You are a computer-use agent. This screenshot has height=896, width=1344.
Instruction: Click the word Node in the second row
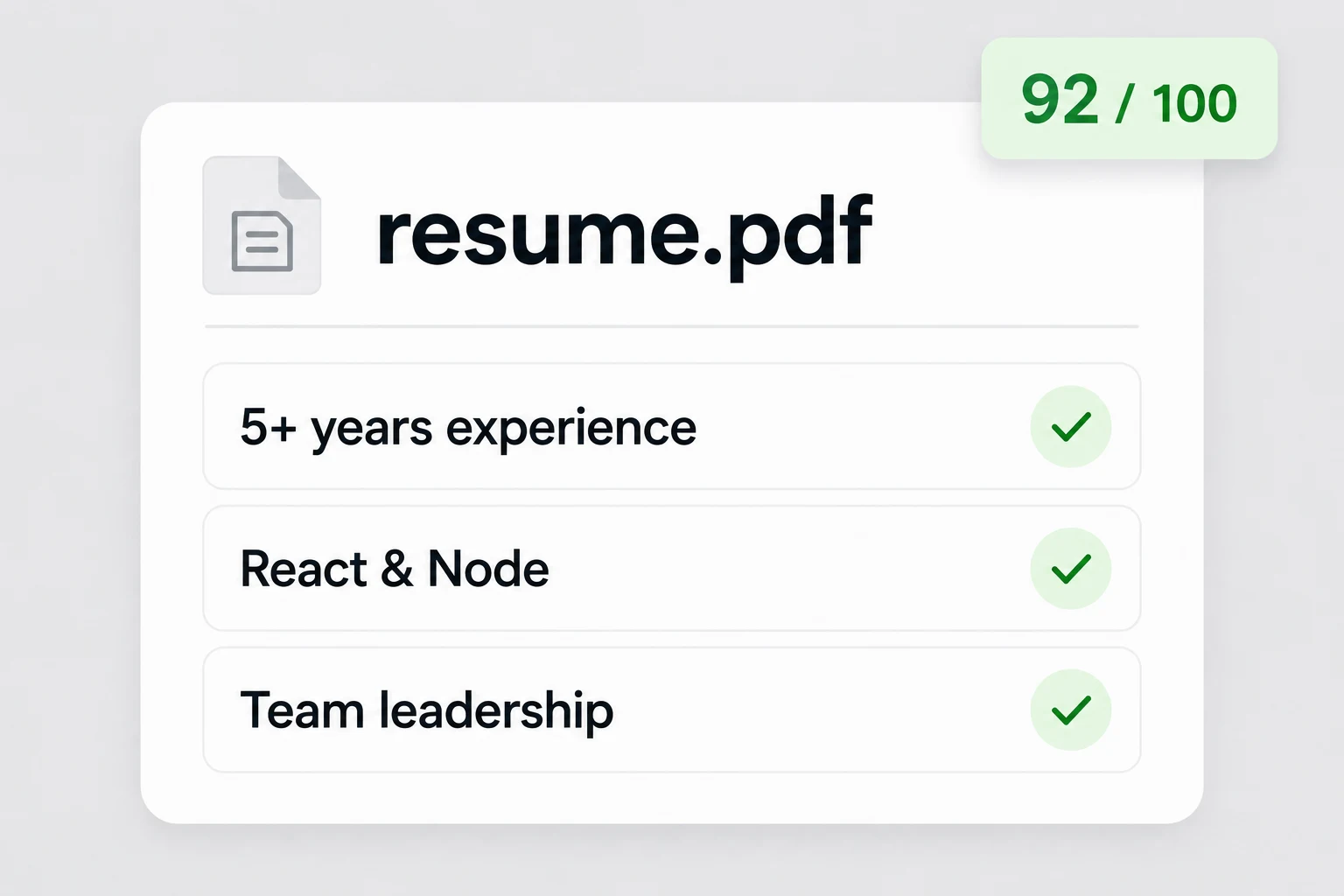tap(488, 570)
